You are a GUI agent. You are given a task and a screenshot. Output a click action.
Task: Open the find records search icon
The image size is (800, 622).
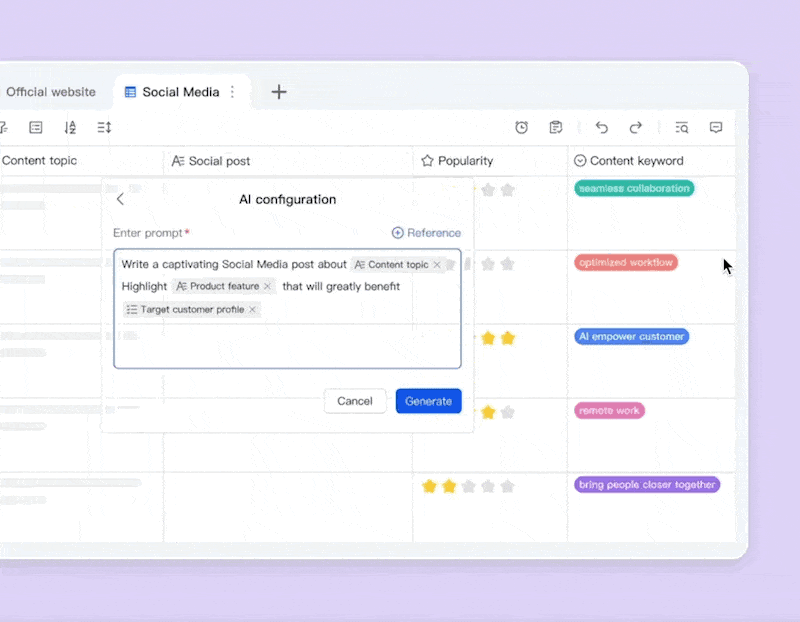[682, 128]
